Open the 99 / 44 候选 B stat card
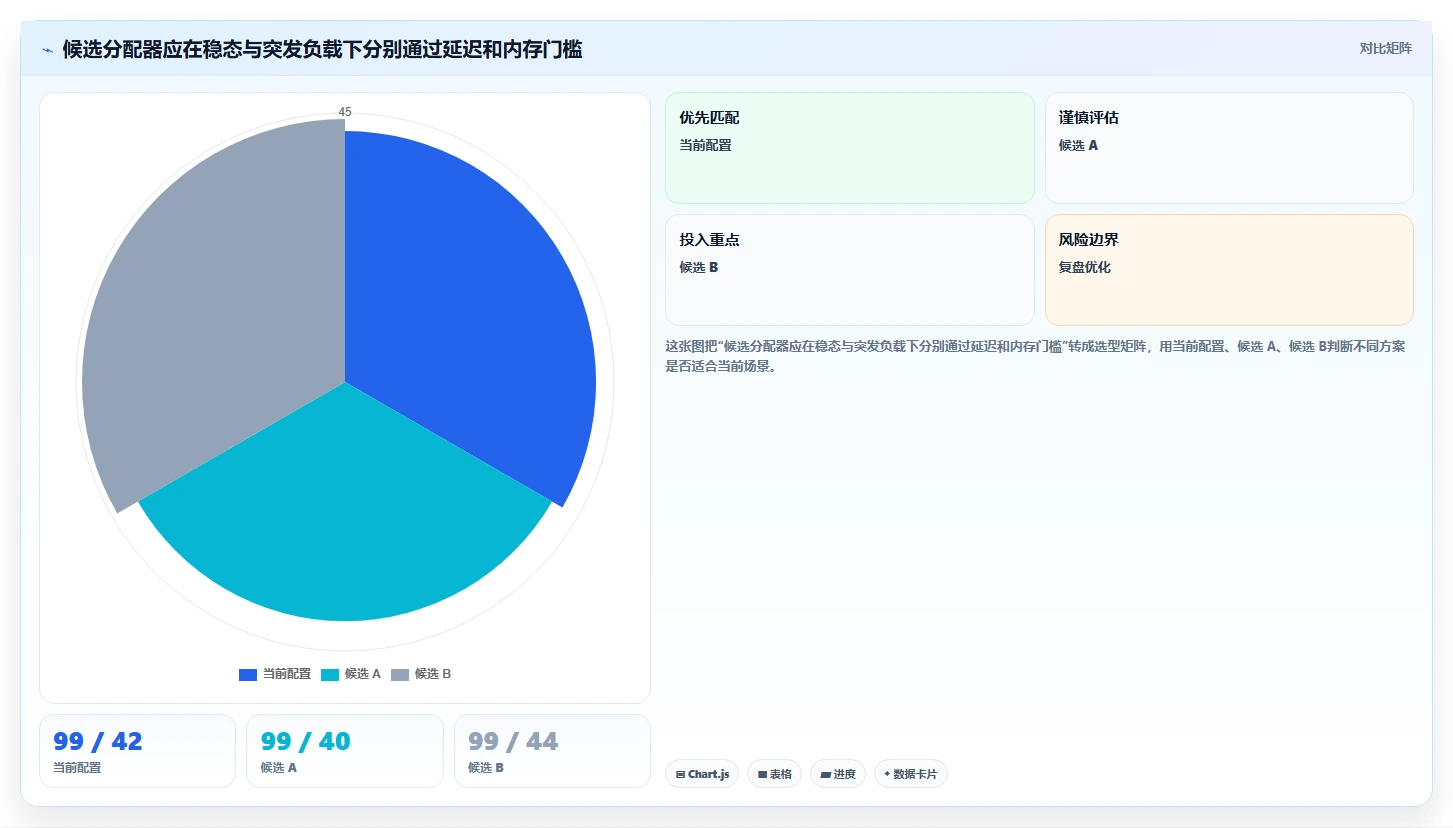Viewport: 1453px width, 828px height. 552,751
